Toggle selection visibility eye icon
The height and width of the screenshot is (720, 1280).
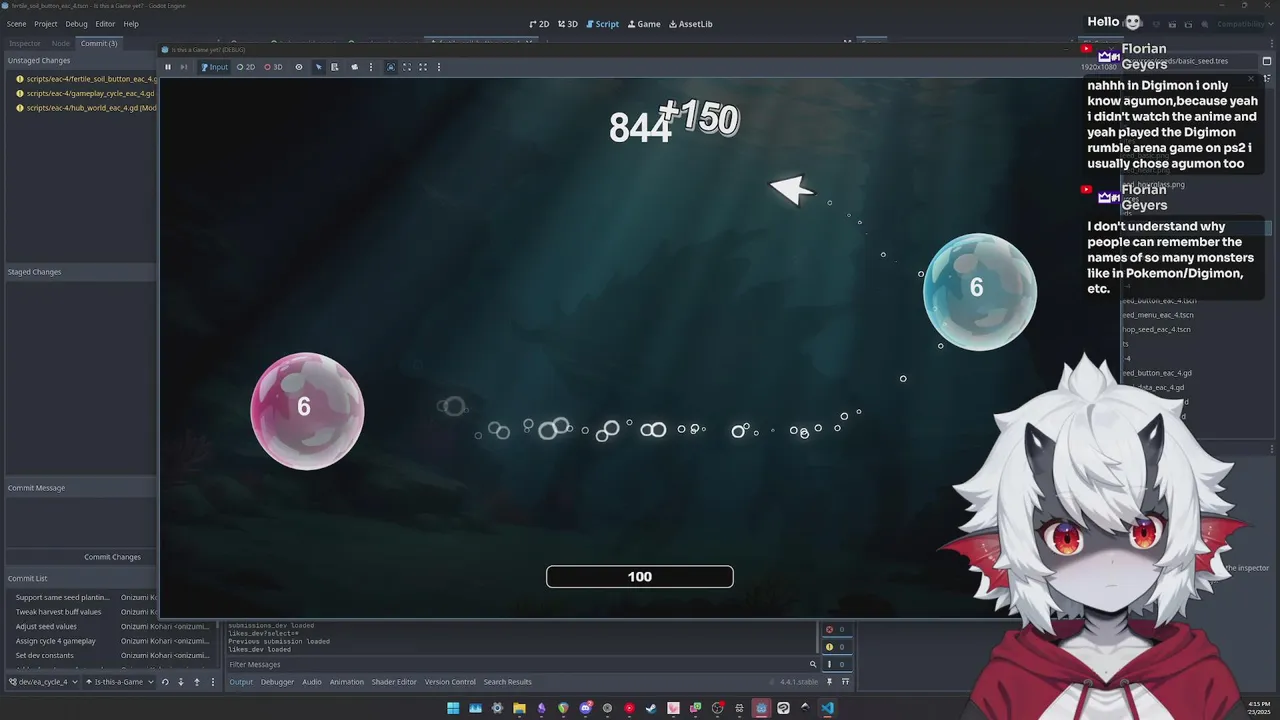[x=298, y=67]
